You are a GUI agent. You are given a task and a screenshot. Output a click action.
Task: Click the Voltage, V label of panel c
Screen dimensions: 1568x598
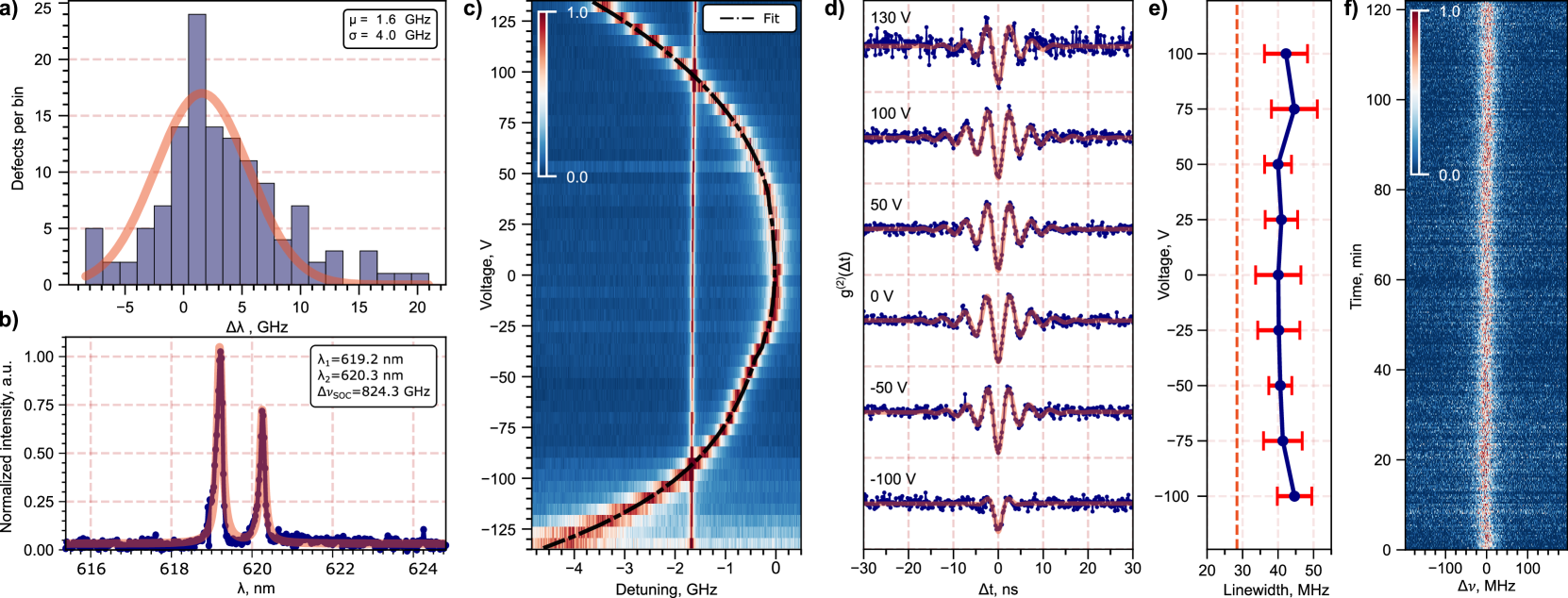click(x=487, y=274)
